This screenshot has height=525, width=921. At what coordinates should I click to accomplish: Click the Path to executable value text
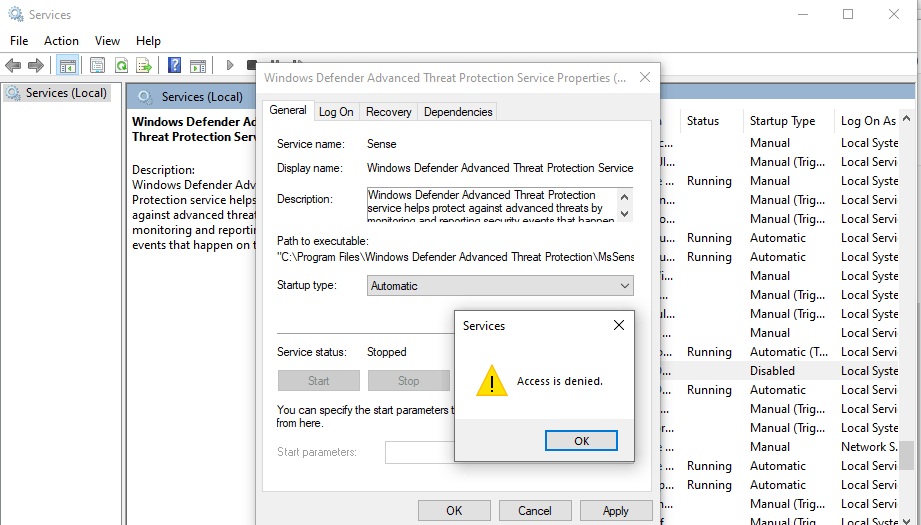click(x=455, y=257)
